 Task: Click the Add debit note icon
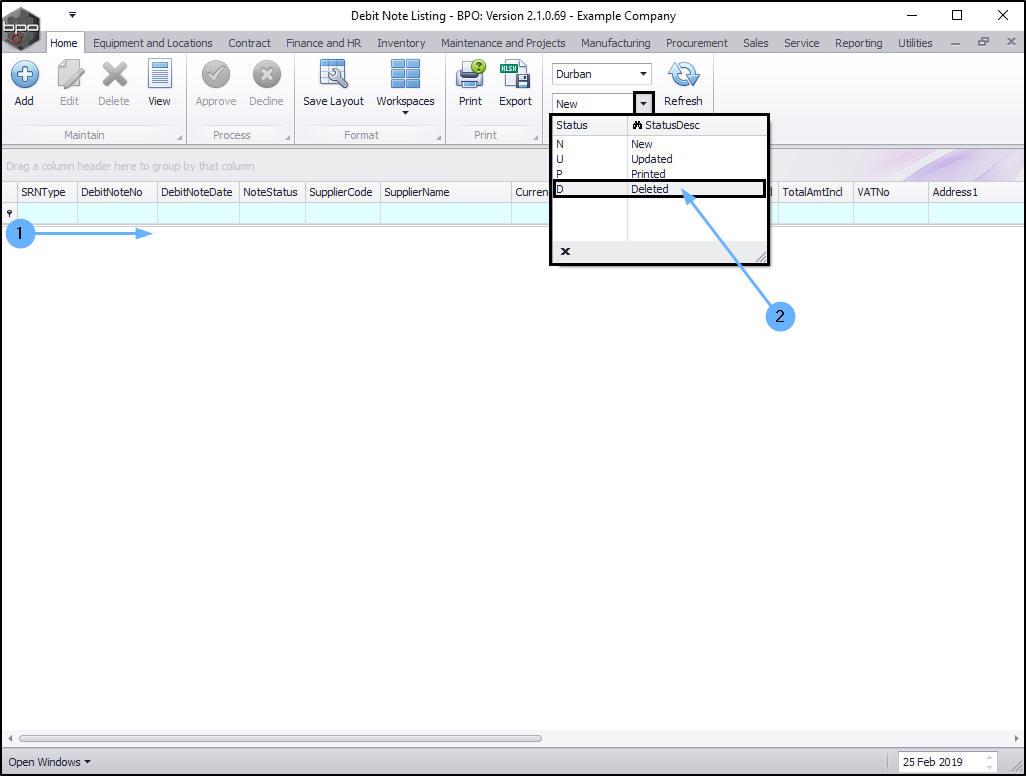(x=24, y=75)
